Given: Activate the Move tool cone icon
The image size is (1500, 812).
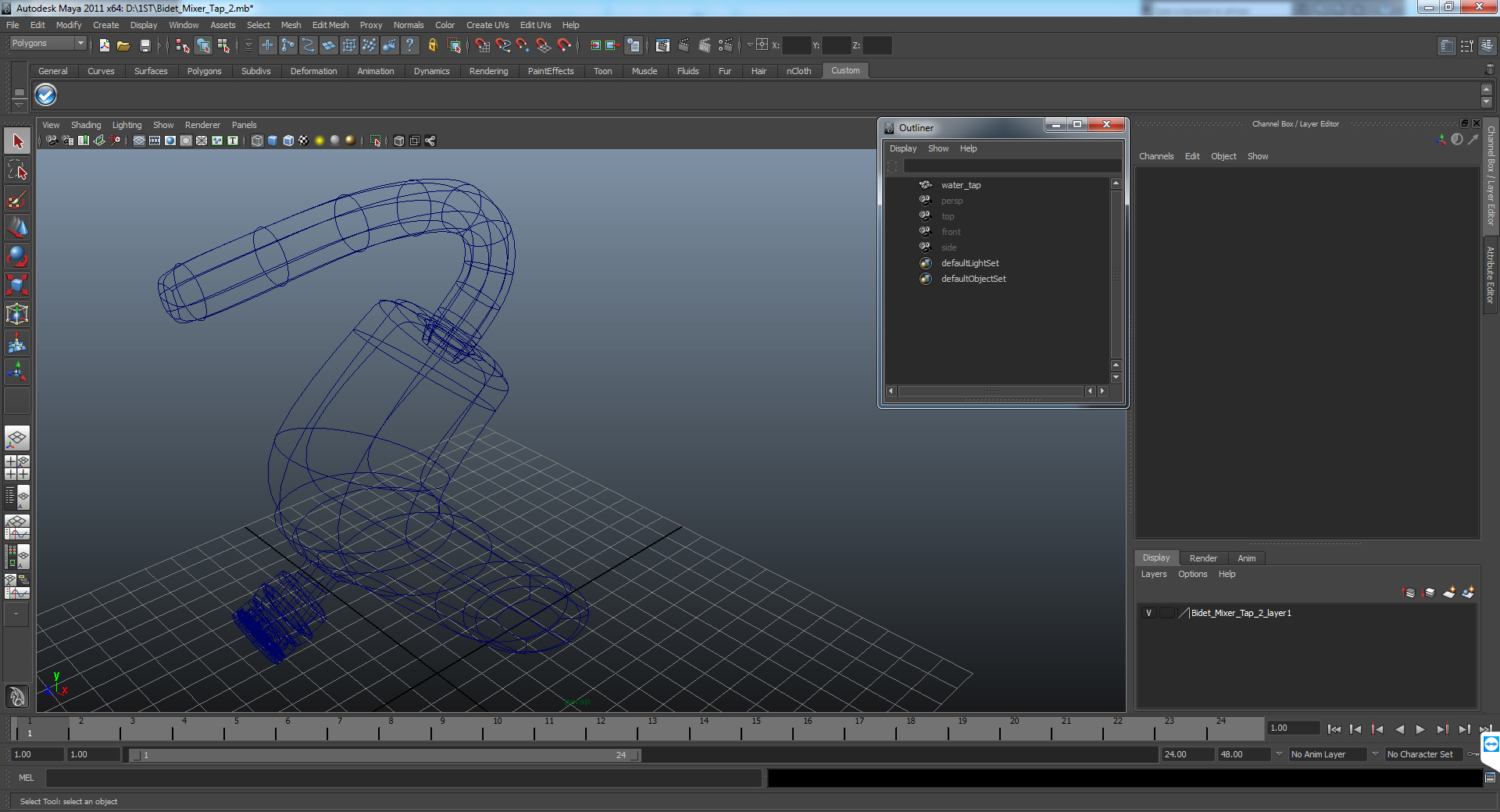Looking at the screenshot, I should click(x=17, y=228).
